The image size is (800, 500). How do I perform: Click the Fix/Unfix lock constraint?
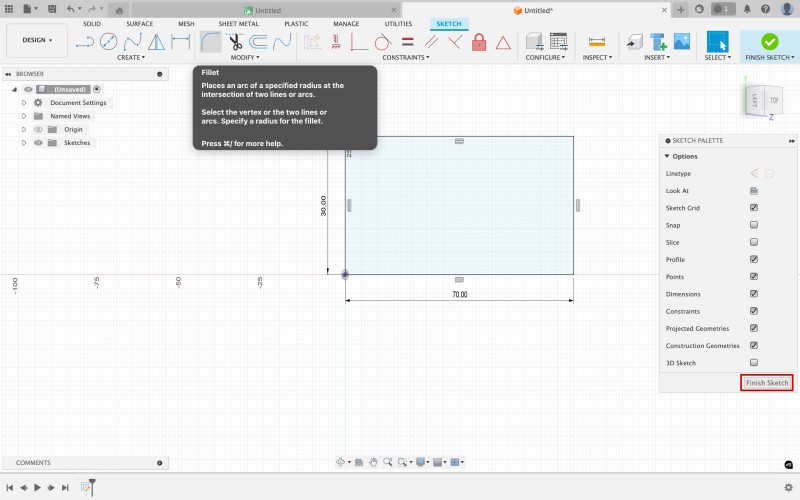pos(479,42)
